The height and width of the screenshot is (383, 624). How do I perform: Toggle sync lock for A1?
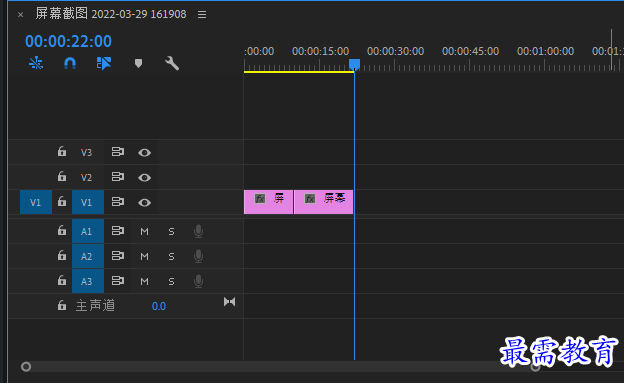pyautogui.click(x=117, y=231)
